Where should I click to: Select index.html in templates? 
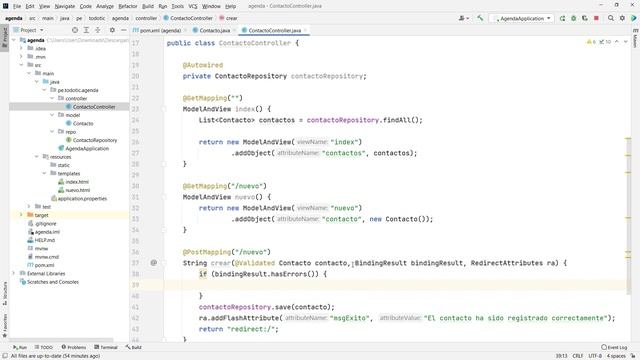click(x=77, y=182)
